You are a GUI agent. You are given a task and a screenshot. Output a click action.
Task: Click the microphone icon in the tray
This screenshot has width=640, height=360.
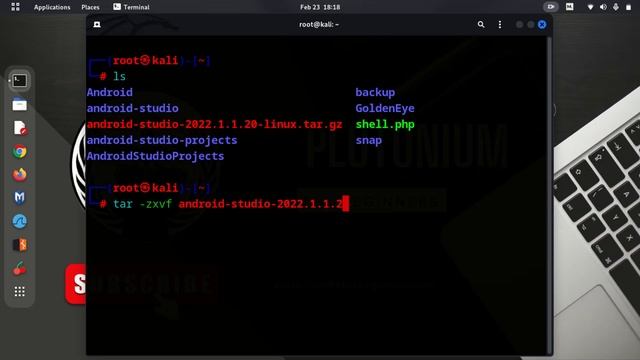click(616, 7)
